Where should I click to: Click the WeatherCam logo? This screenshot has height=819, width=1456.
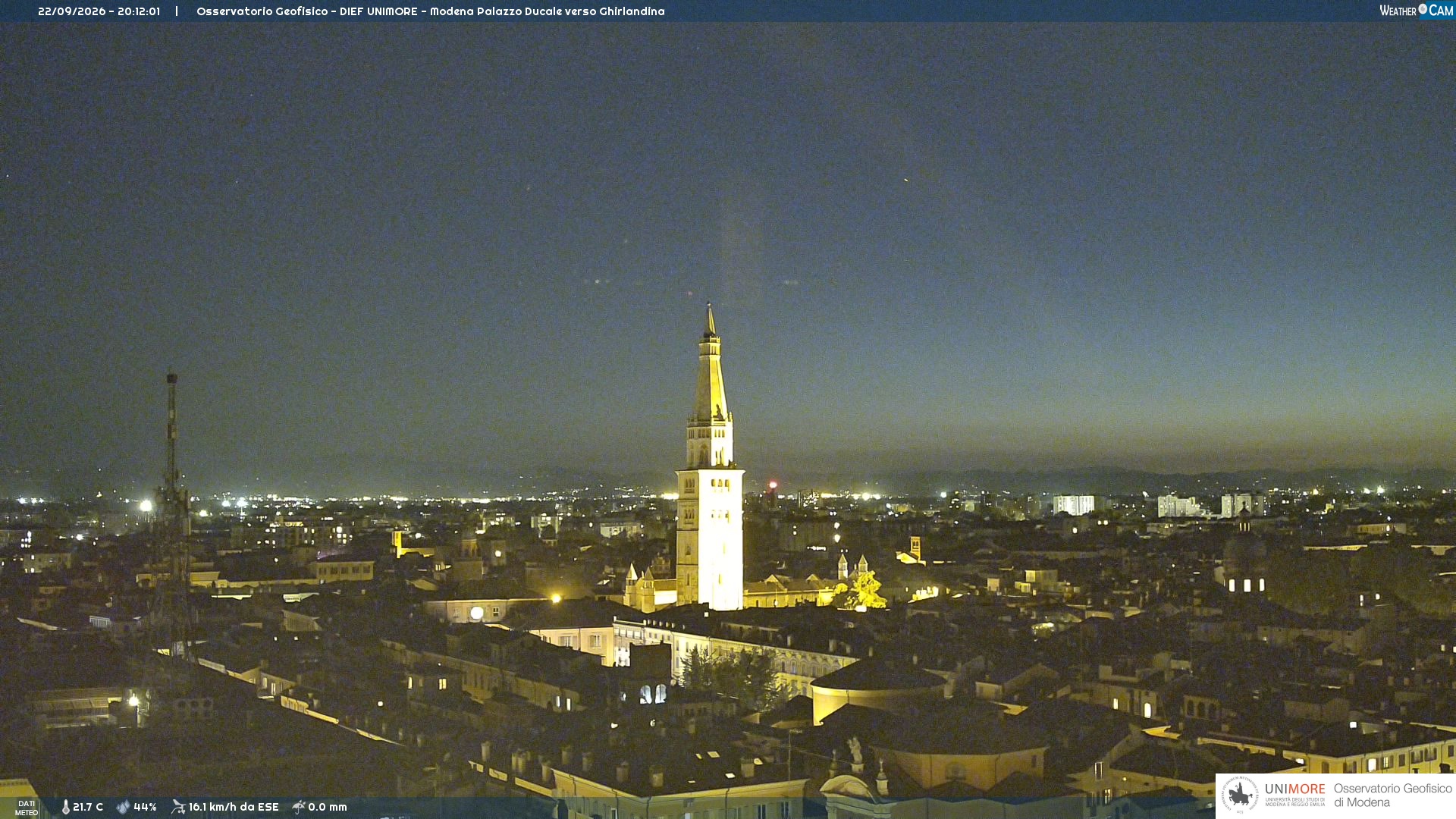pyautogui.click(x=1416, y=11)
